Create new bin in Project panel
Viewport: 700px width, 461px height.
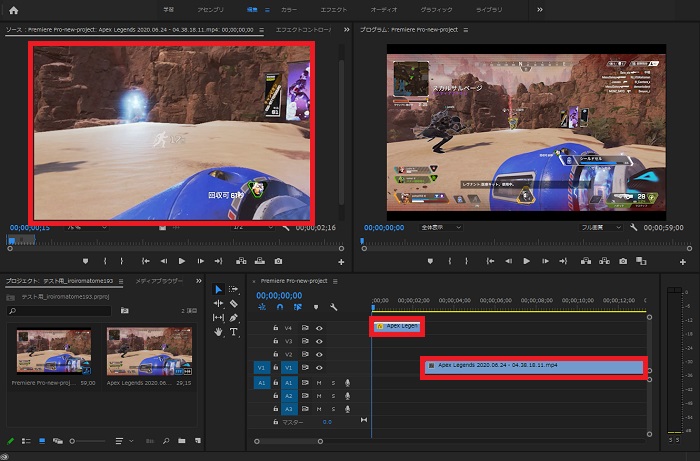point(182,441)
